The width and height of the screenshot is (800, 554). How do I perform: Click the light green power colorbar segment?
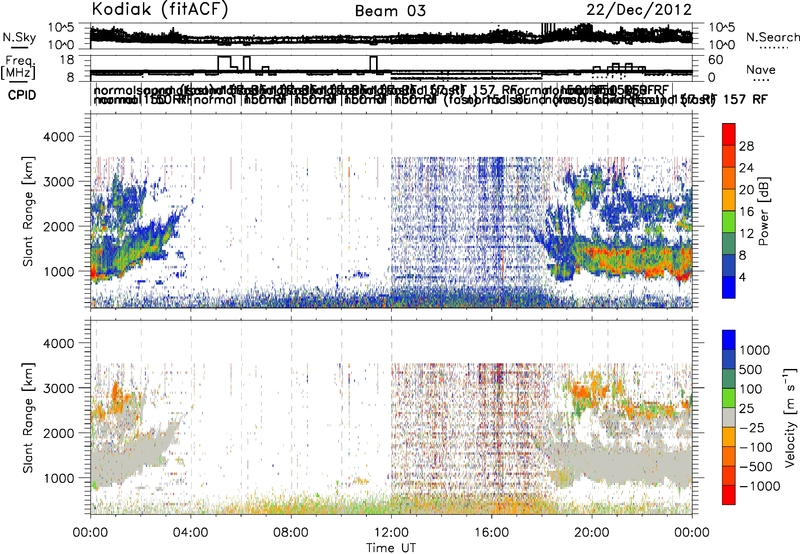[x=729, y=222]
